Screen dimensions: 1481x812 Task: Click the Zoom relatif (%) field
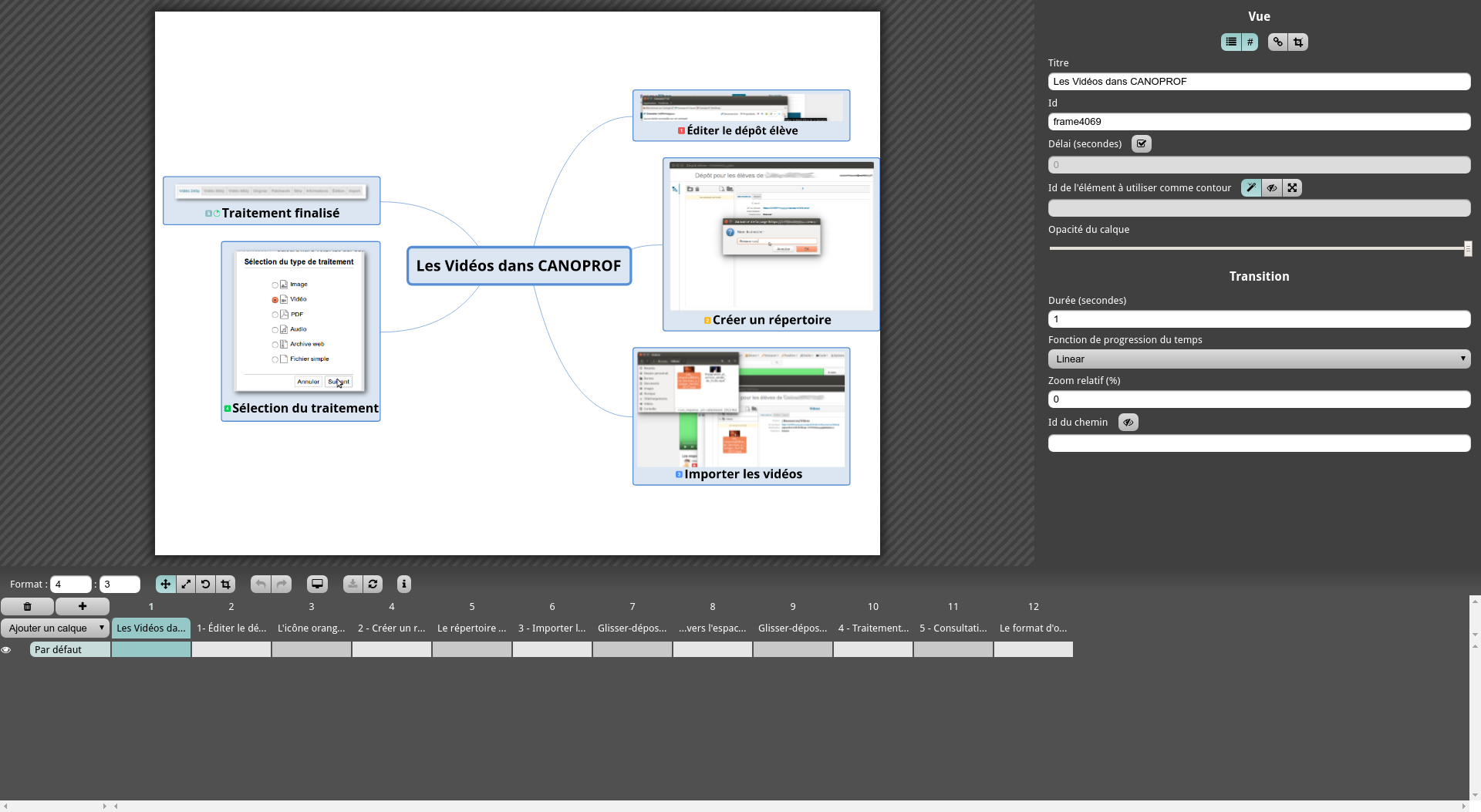(x=1259, y=399)
